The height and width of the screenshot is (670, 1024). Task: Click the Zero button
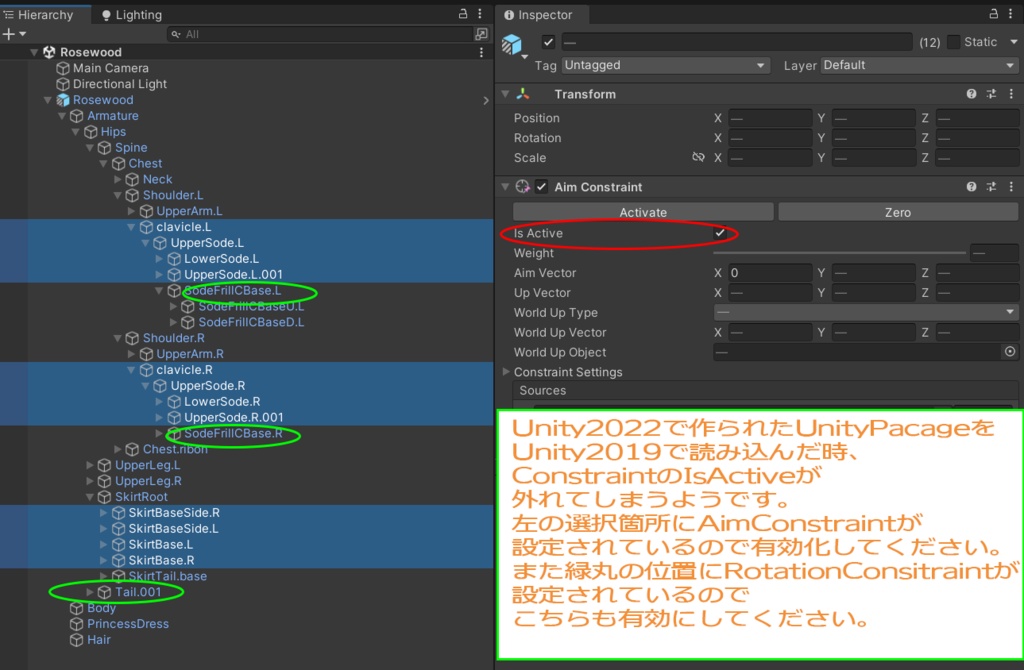(x=898, y=212)
